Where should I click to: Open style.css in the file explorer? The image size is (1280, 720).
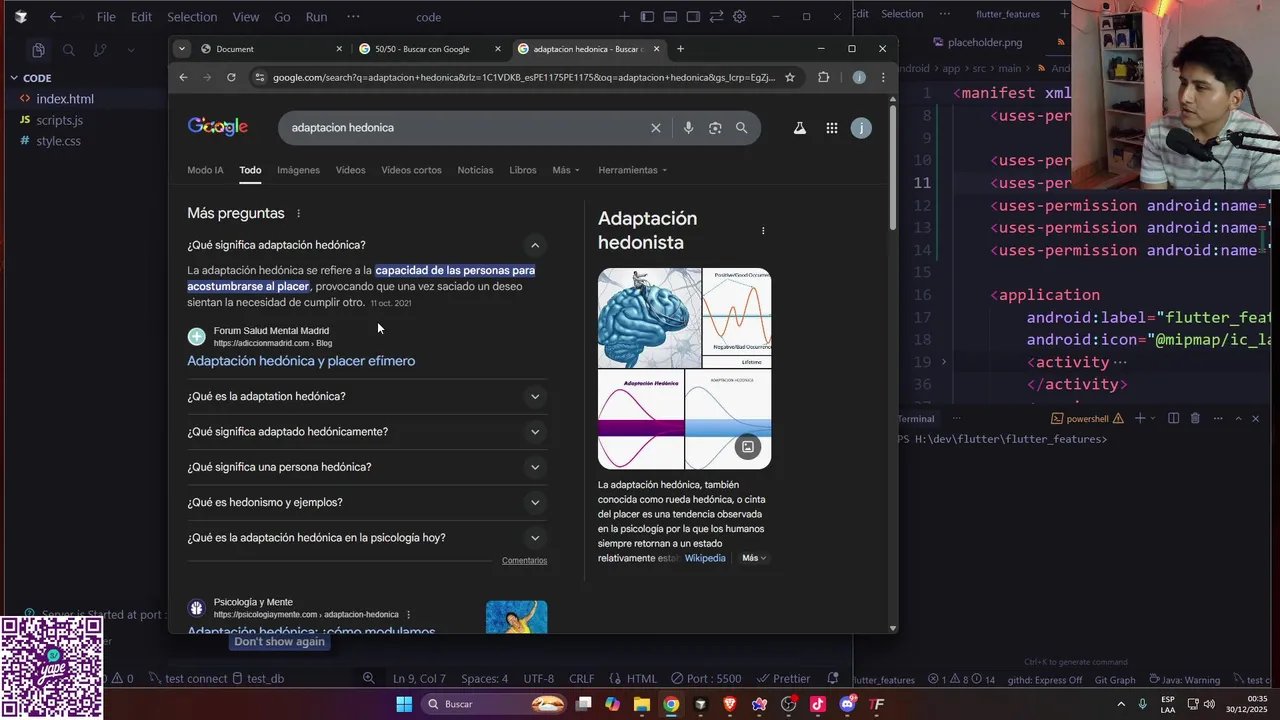coord(58,141)
